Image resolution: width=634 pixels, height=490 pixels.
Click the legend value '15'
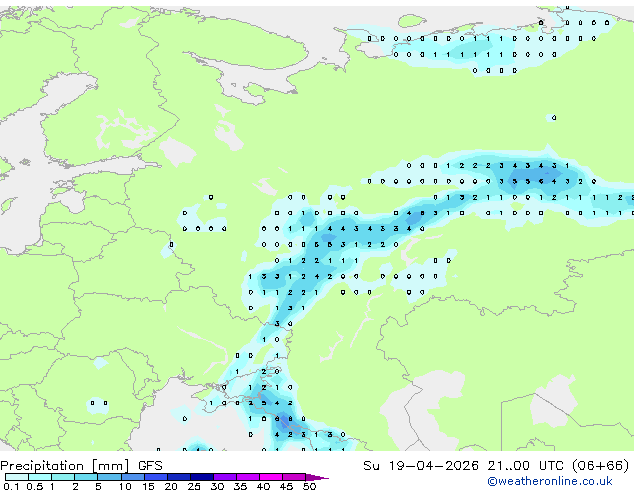point(148,486)
